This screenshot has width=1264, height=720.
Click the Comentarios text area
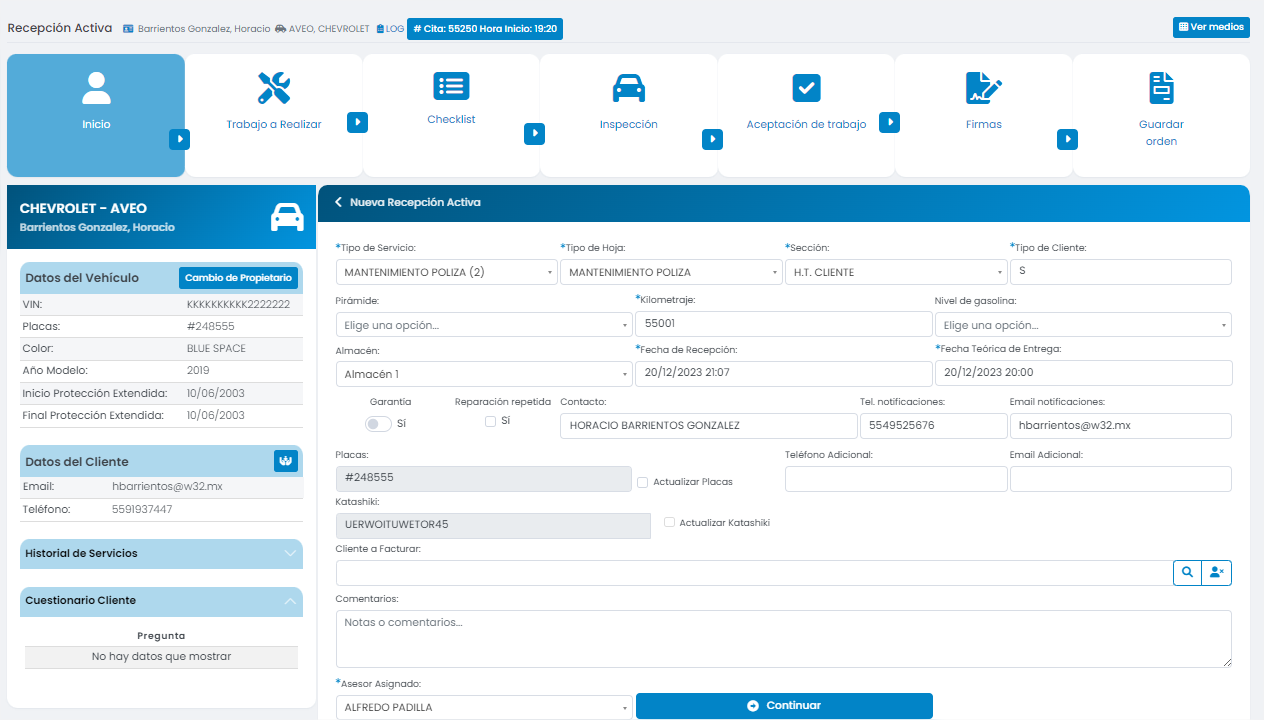click(x=784, y=639)
